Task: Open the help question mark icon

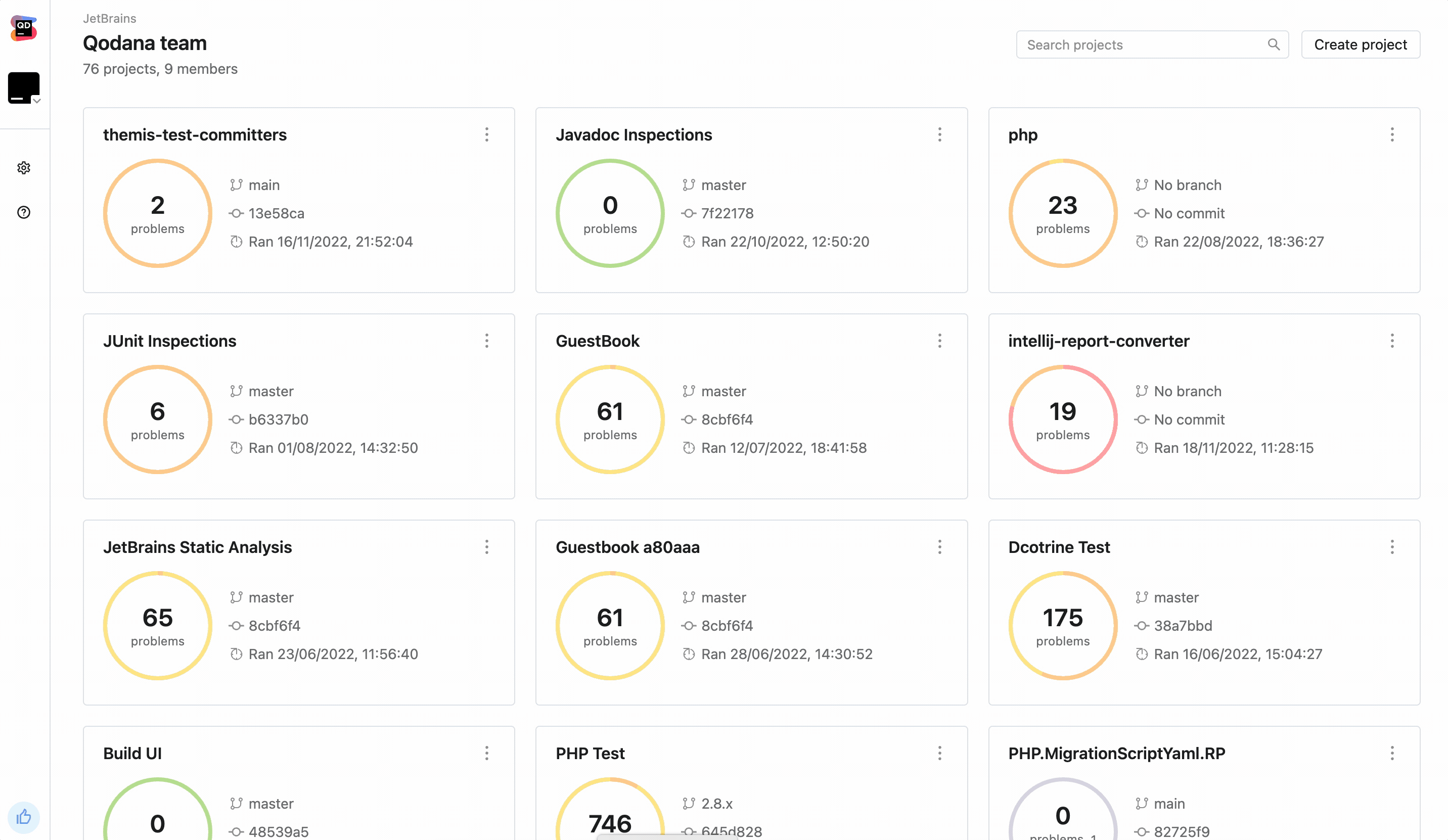Action: (24, 213)
